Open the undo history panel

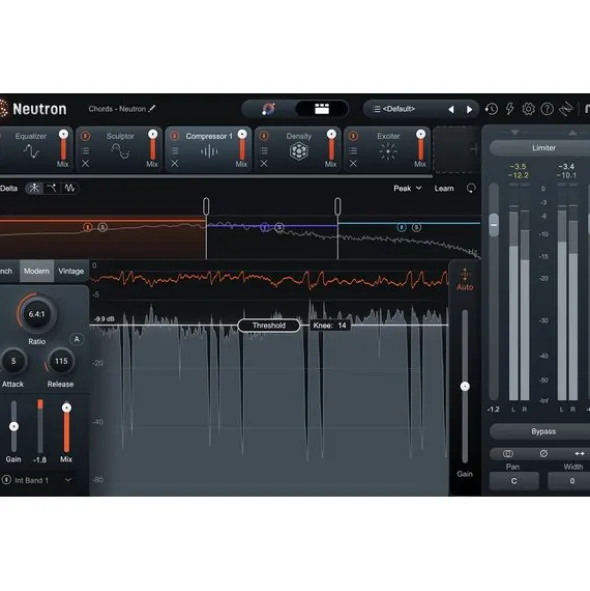pos(491,109)
